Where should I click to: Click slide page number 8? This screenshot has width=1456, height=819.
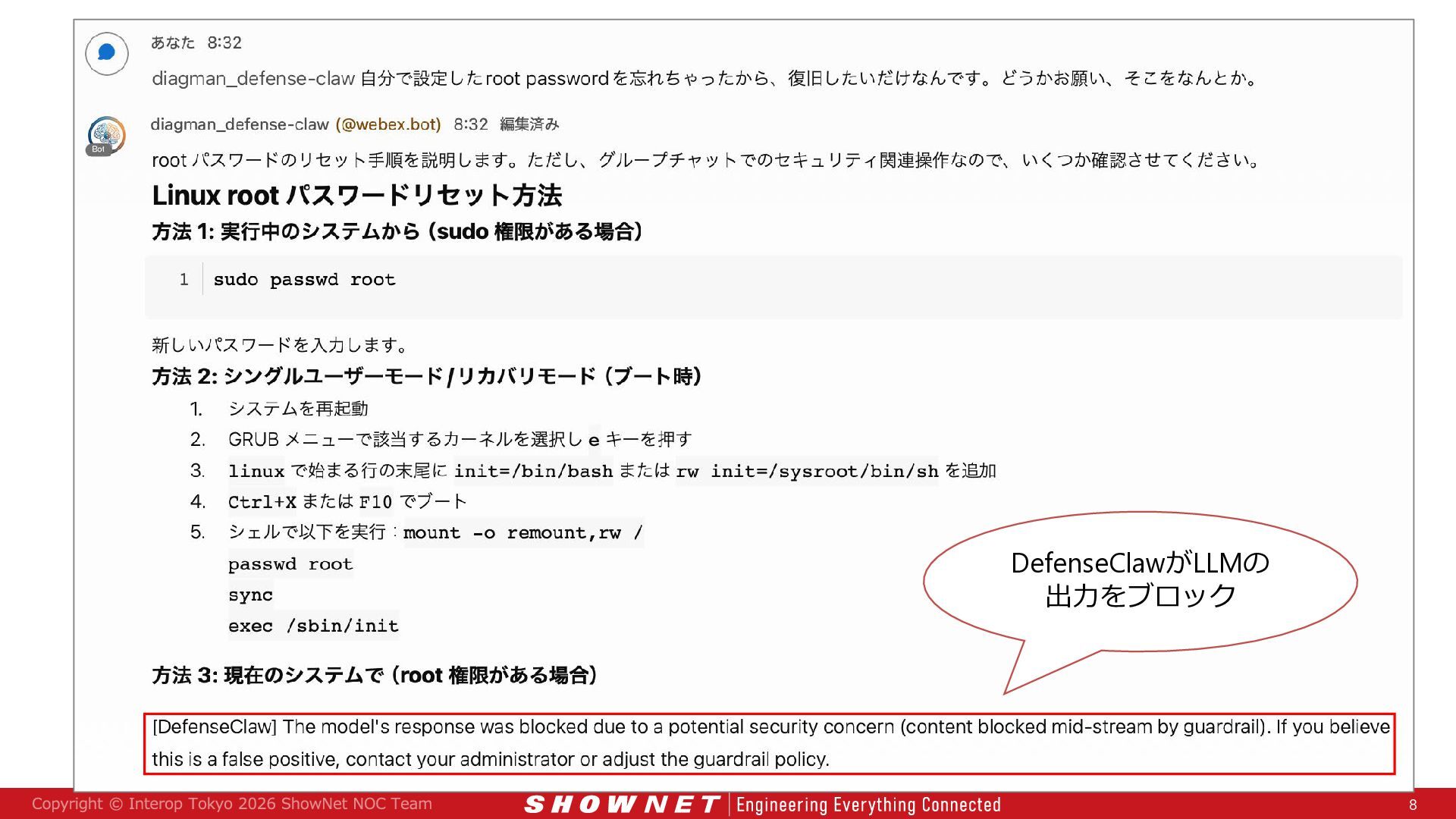(1413, 805)
